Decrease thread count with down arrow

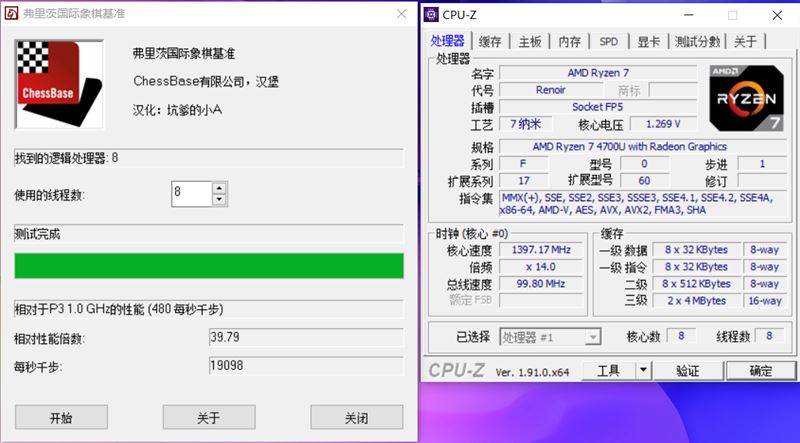[x=219, y=200]
